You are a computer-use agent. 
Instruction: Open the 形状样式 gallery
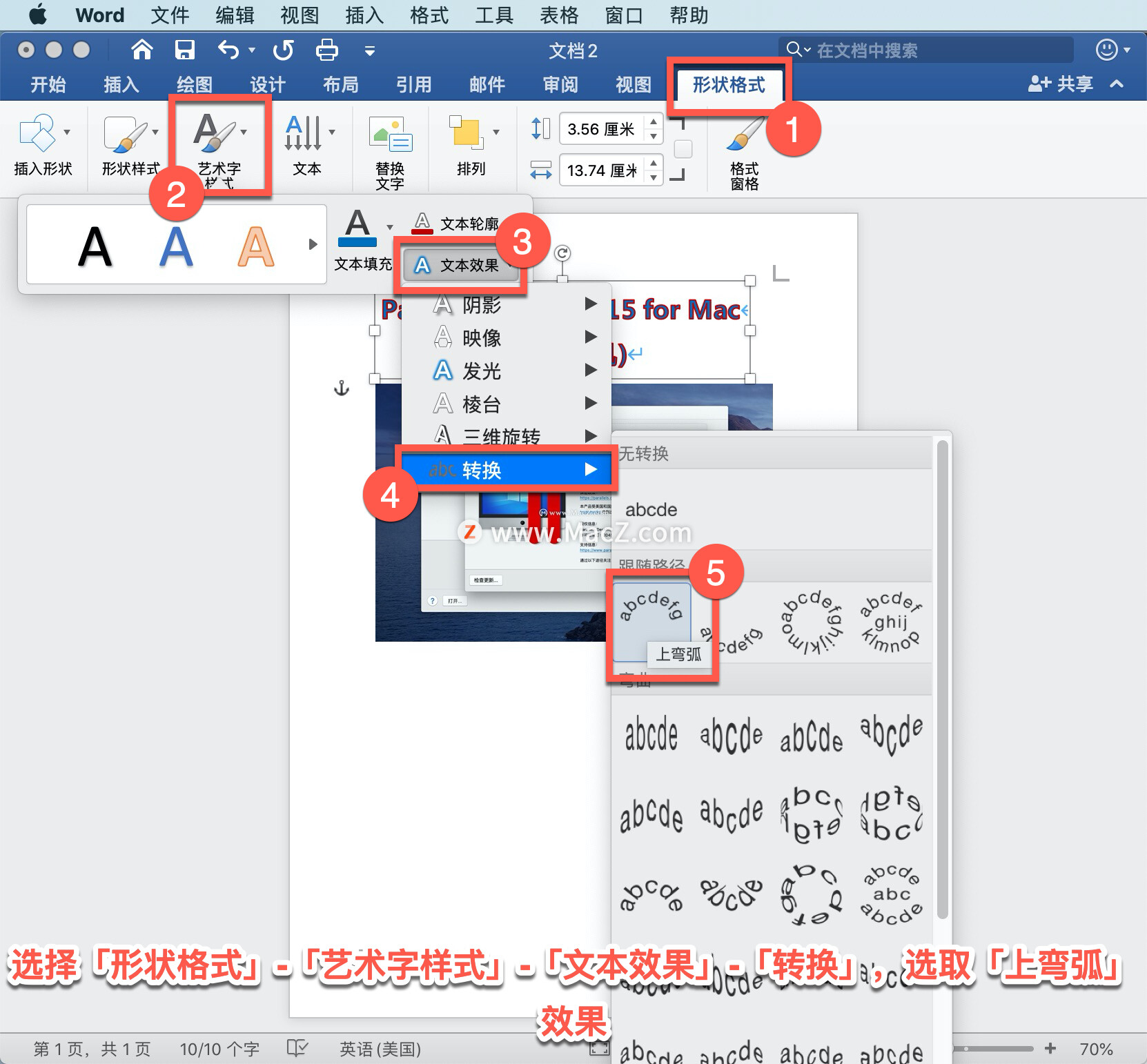[x=130, y=146]
